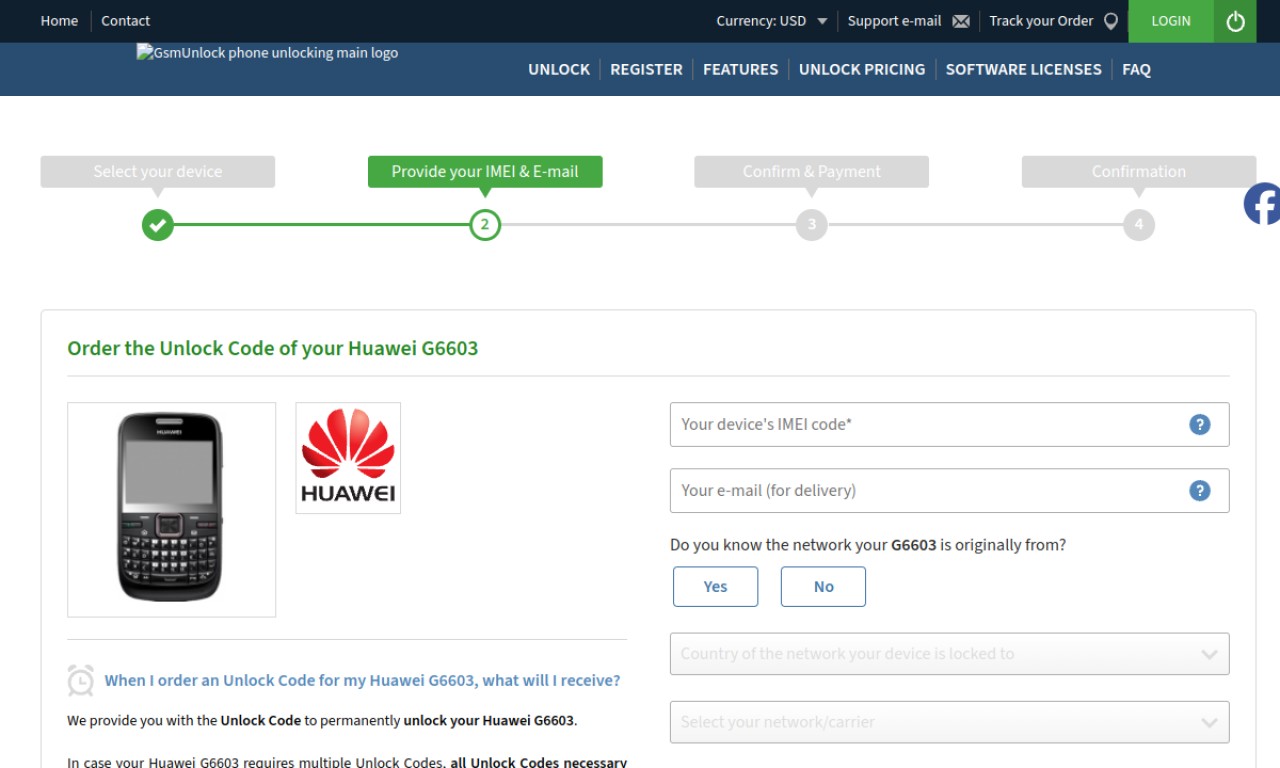
Task: Click the Confirm & Payment step label
Action: pyautogui.click(x=812, y=171)
